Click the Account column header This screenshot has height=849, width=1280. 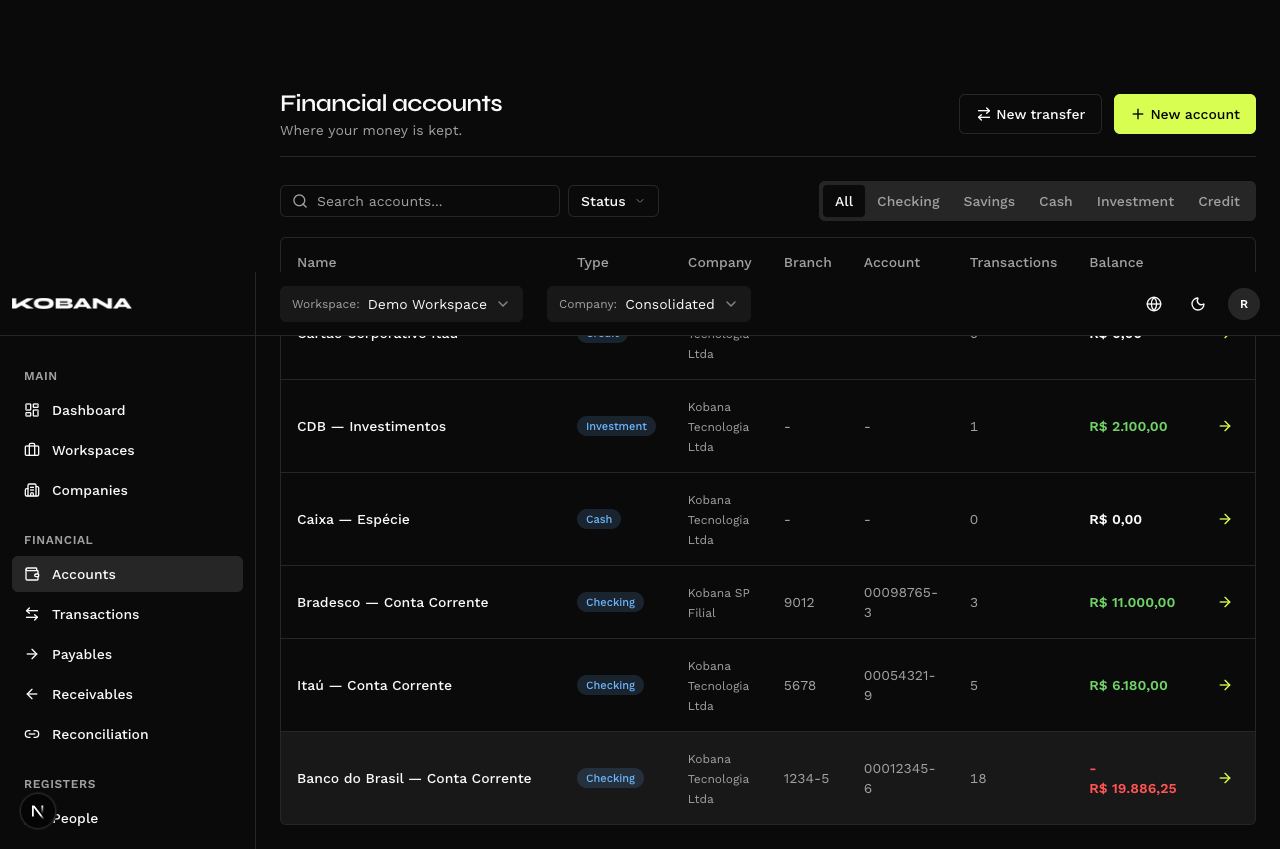pos(892,262)
